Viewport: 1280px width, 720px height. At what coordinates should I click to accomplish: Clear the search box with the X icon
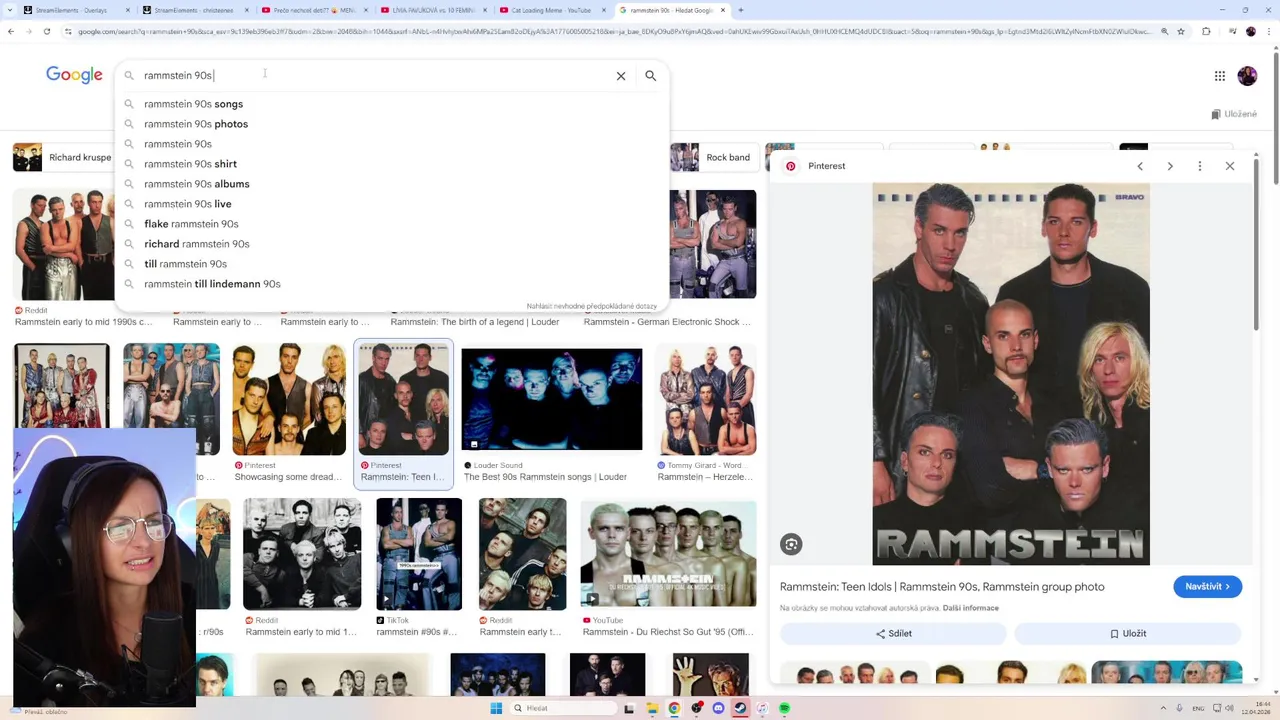click(621, 76)
